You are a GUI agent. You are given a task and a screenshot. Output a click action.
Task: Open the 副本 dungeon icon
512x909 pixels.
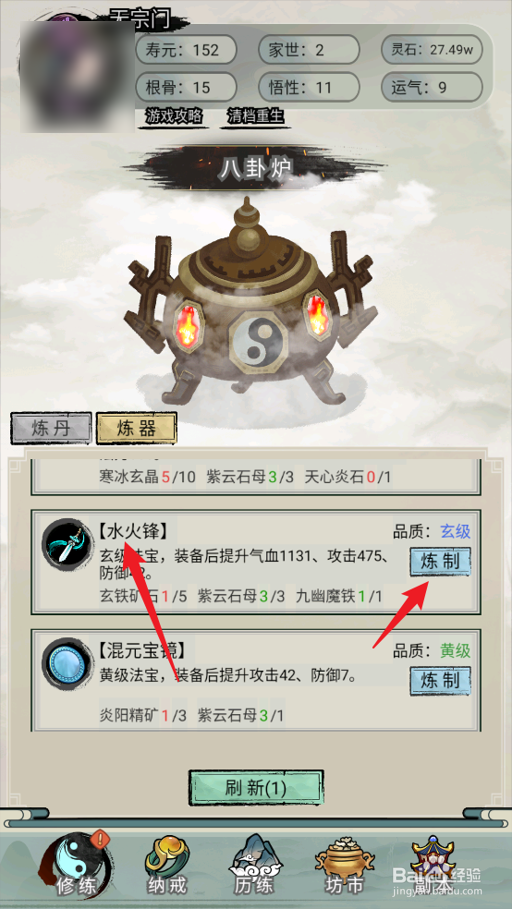pyautogui.click(x=433, y=865)
